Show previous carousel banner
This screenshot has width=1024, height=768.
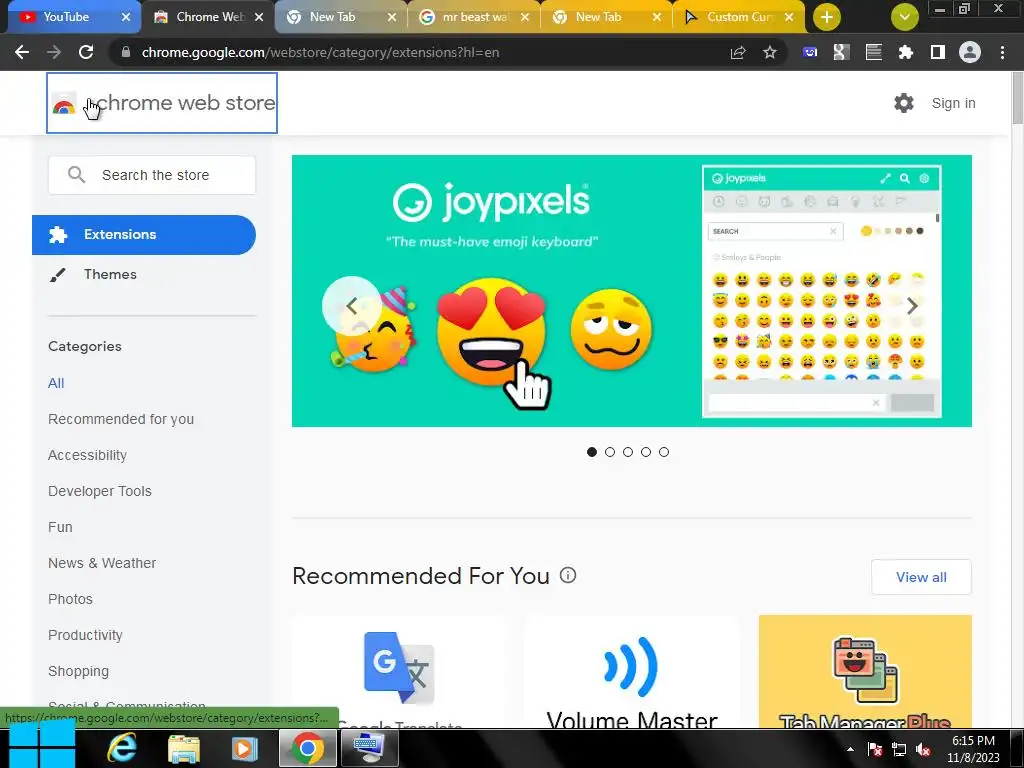(351, 306)
